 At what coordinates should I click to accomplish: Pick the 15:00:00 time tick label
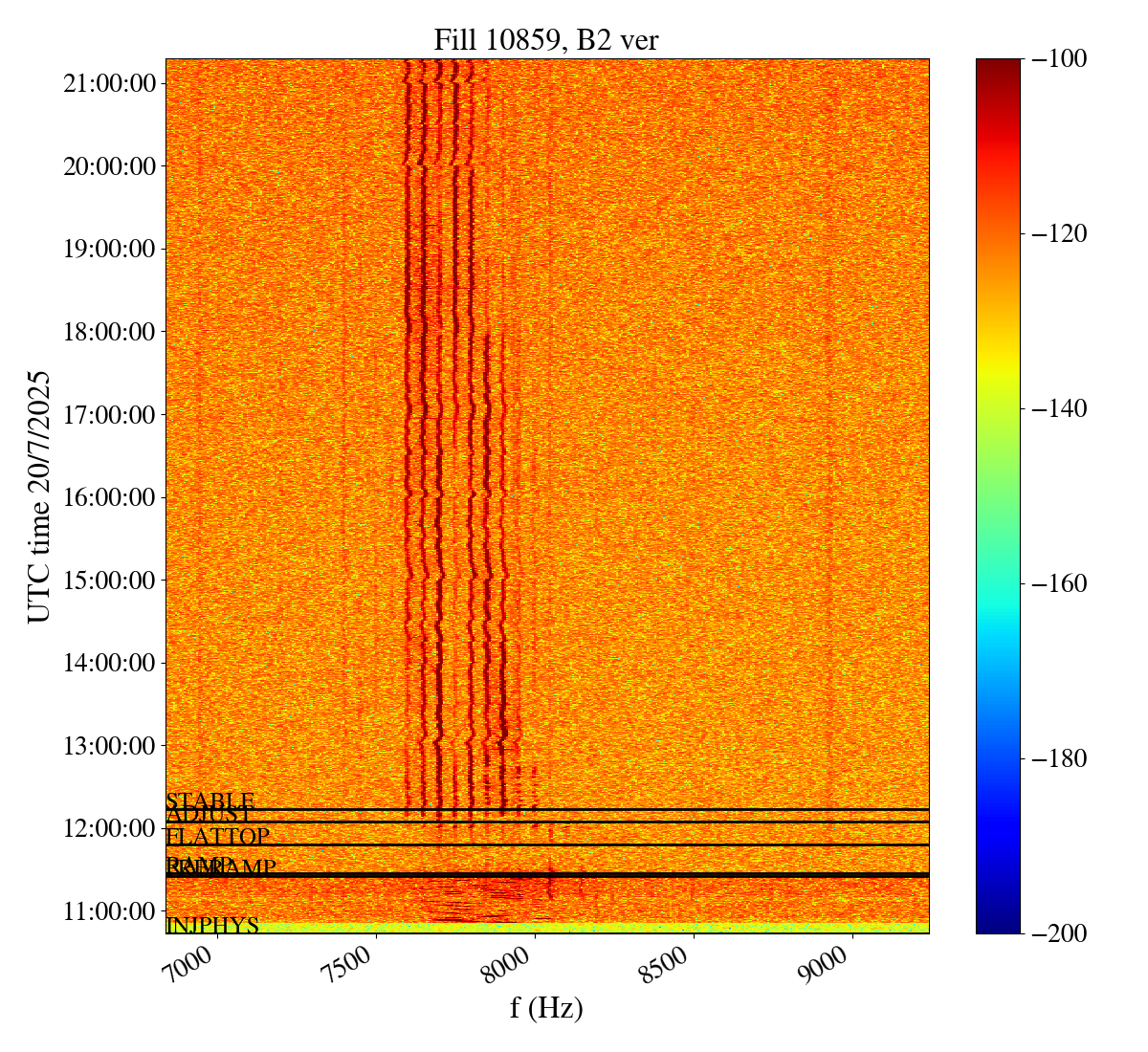(109, 580)
